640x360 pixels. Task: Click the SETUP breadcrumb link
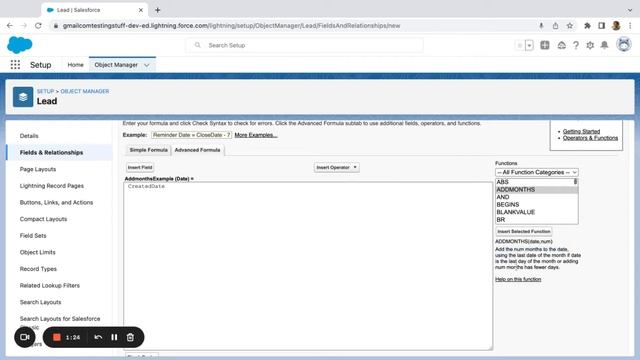(45, 91)
